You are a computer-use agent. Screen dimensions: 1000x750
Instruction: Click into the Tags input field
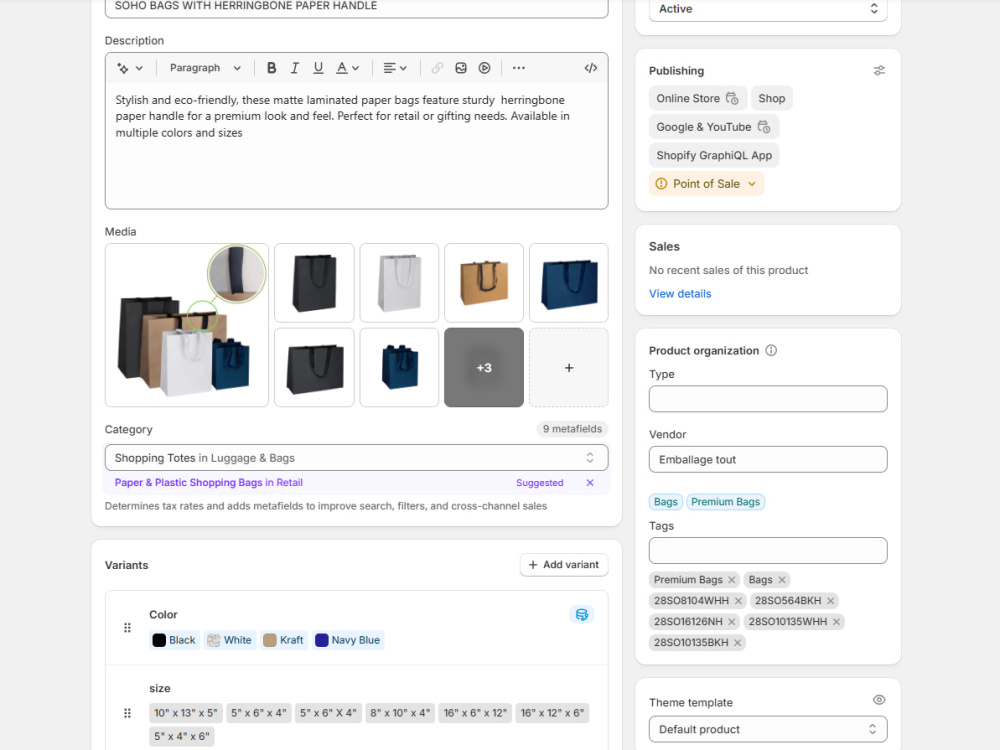(768, 550)
